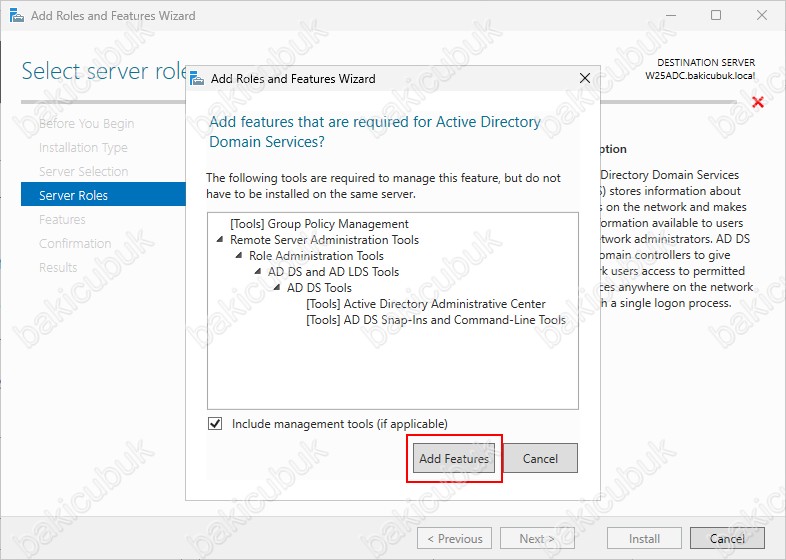This screenshot has width=786, height=560.
Task: Collapse the AD DS Tools node
Action: tap(277, 287)
